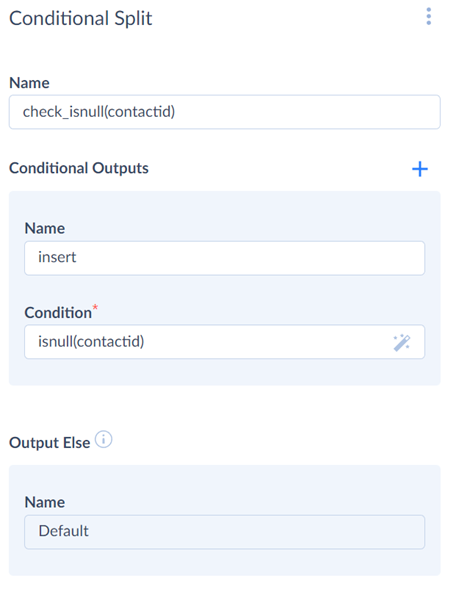The image size is (456, 589).
Task: Add a new conditional output
Action: click(420, 169)
